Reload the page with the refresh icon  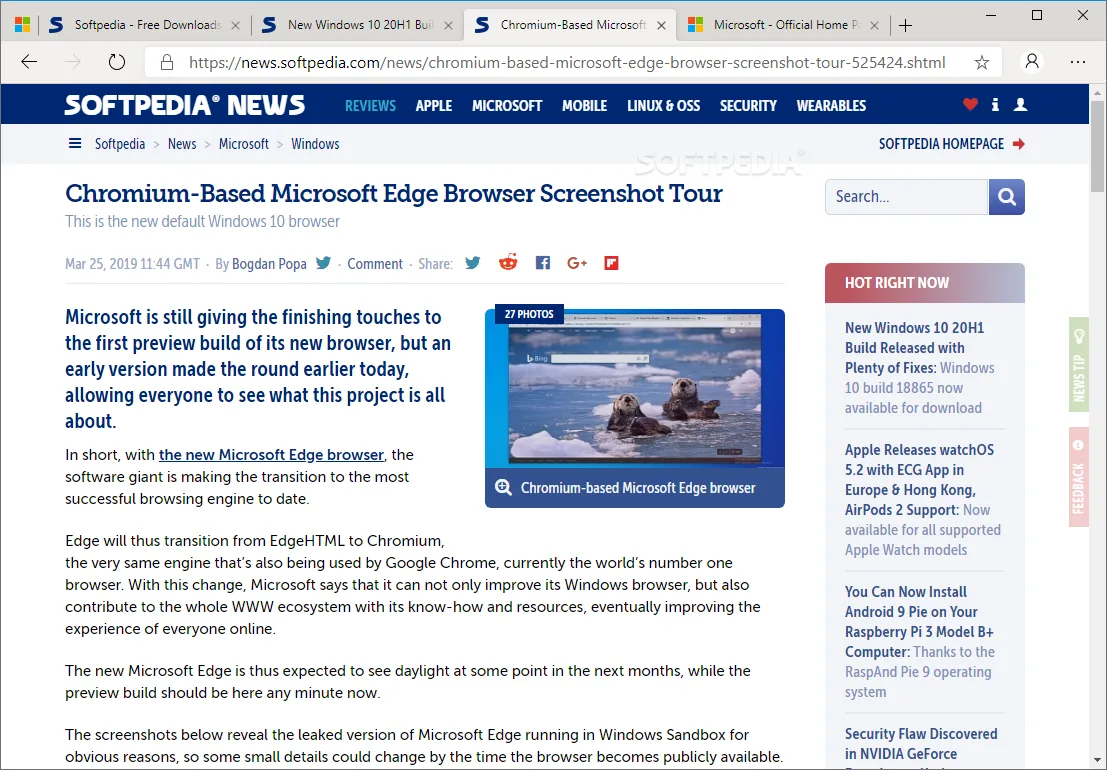pyautogui.click(x=116, y=62)
